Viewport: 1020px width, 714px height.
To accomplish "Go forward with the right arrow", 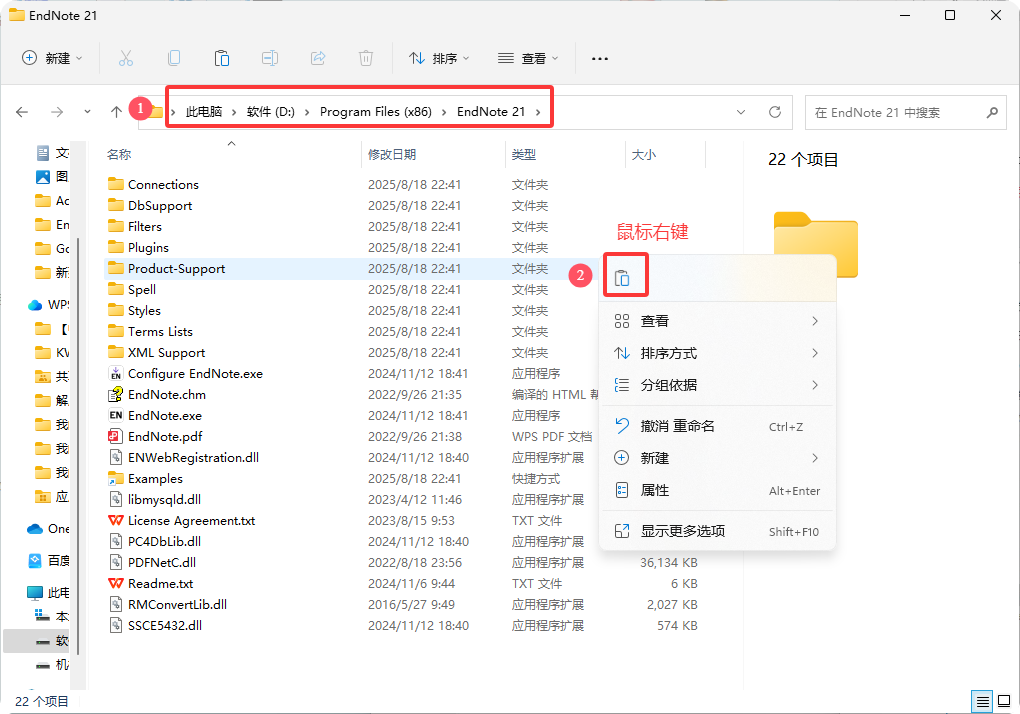I will (57, 112).
